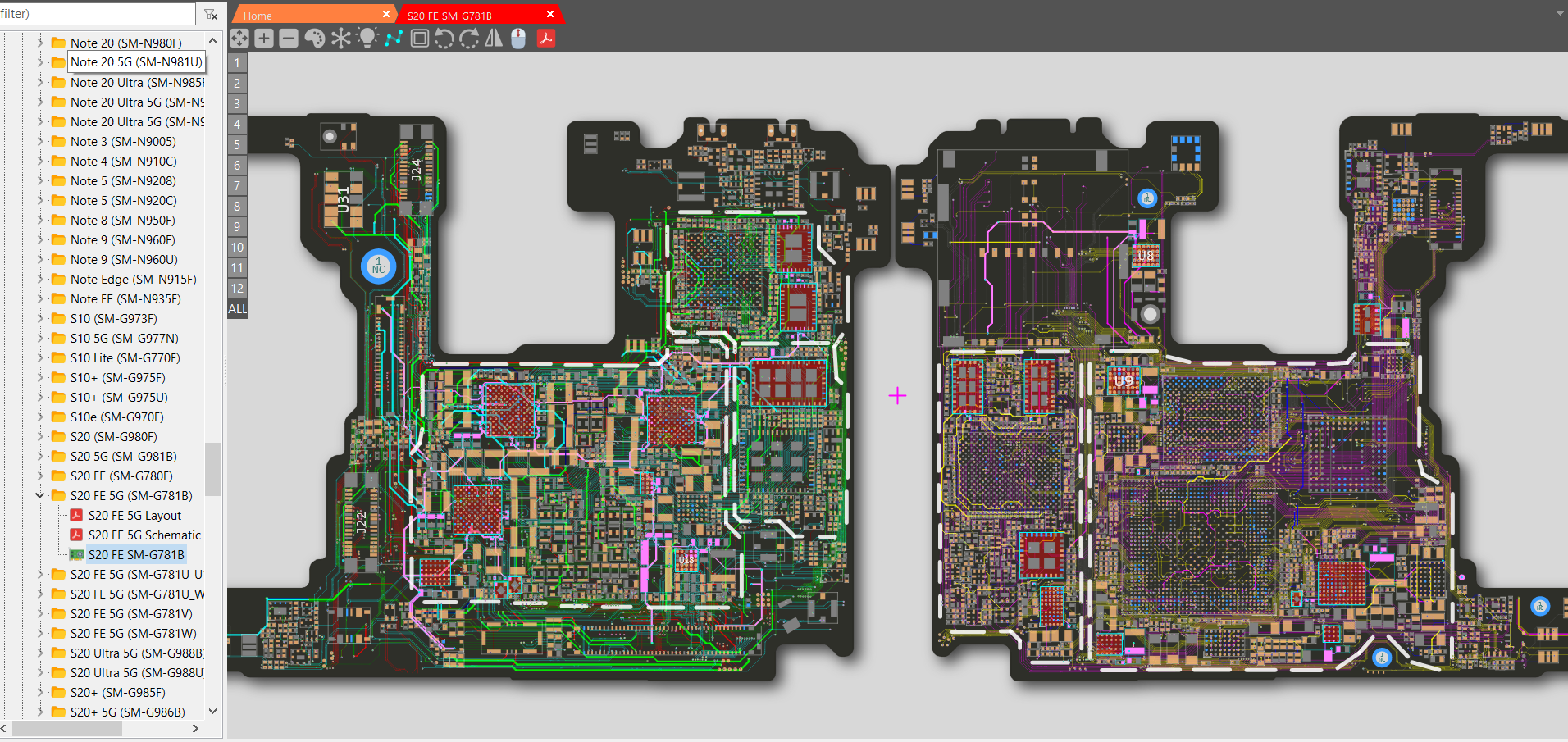Expand the S20+ (SM-G985F) folder
This screenshot has height=742, width=1568.
click(39, 692)
